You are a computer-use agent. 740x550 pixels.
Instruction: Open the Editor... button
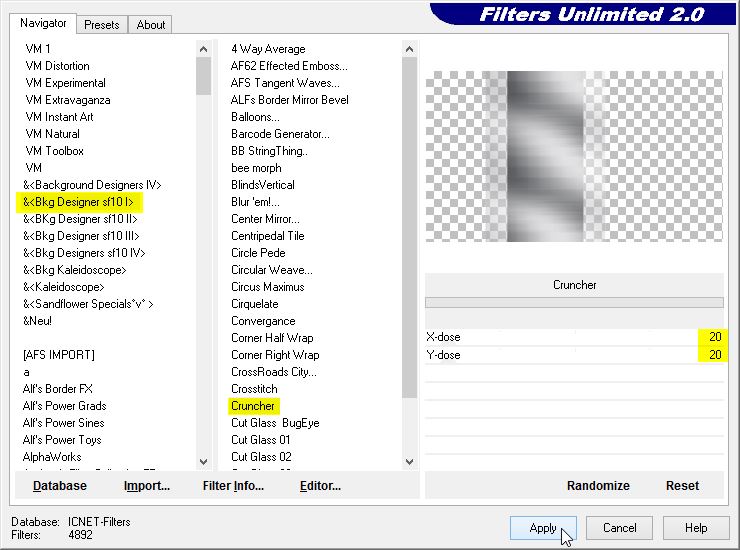pyautogui.click(x=320, y=486)
